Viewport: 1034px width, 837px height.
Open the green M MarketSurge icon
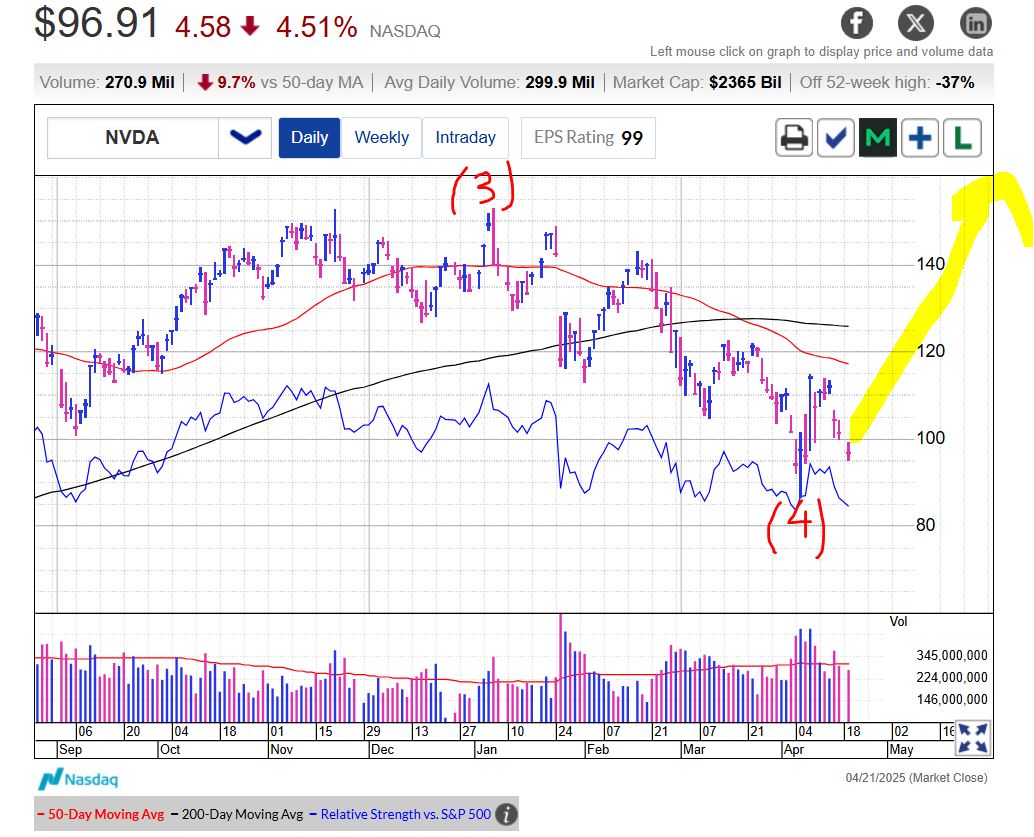(878, 138)
